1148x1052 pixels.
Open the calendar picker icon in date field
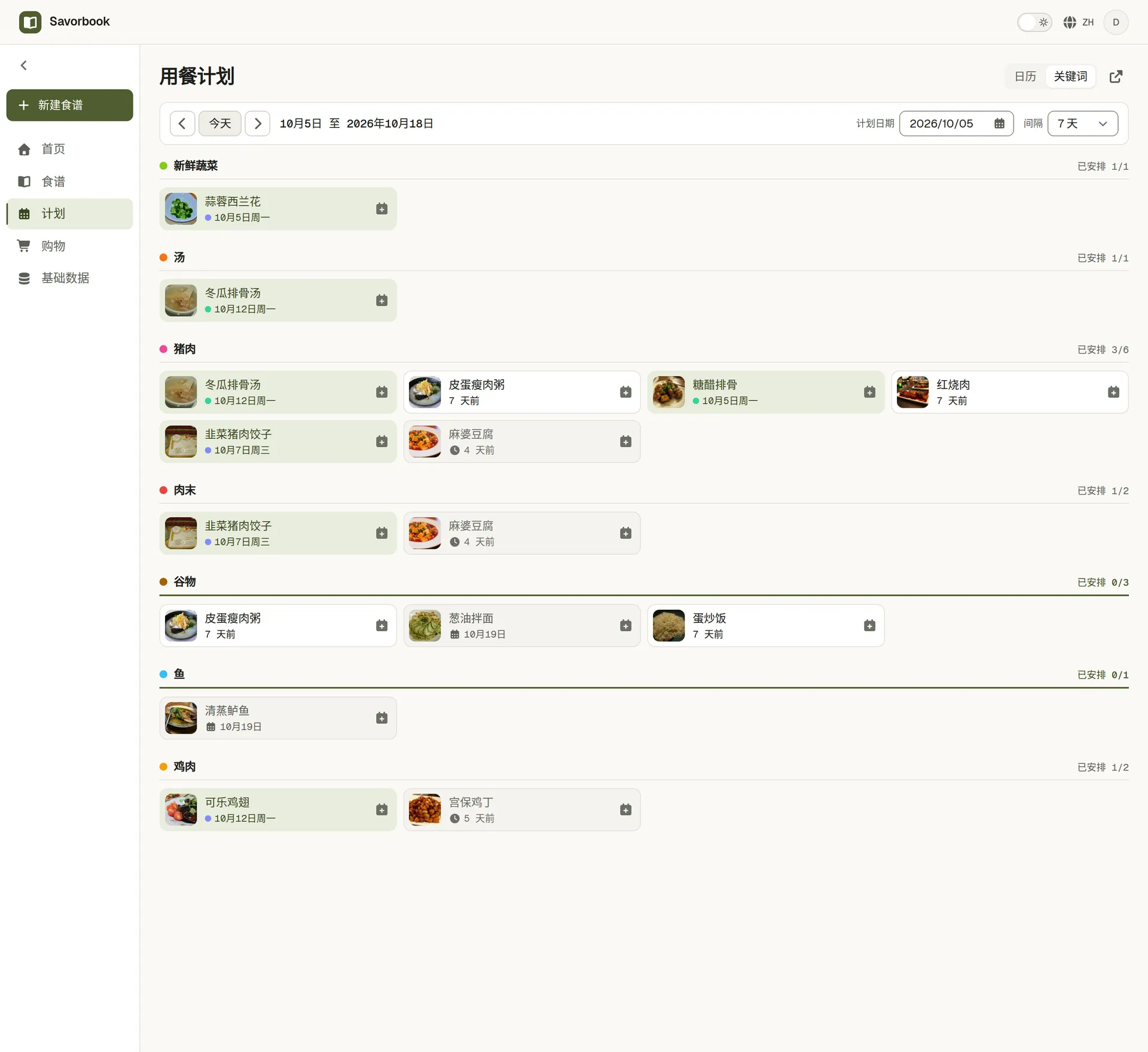click(999, 124)
